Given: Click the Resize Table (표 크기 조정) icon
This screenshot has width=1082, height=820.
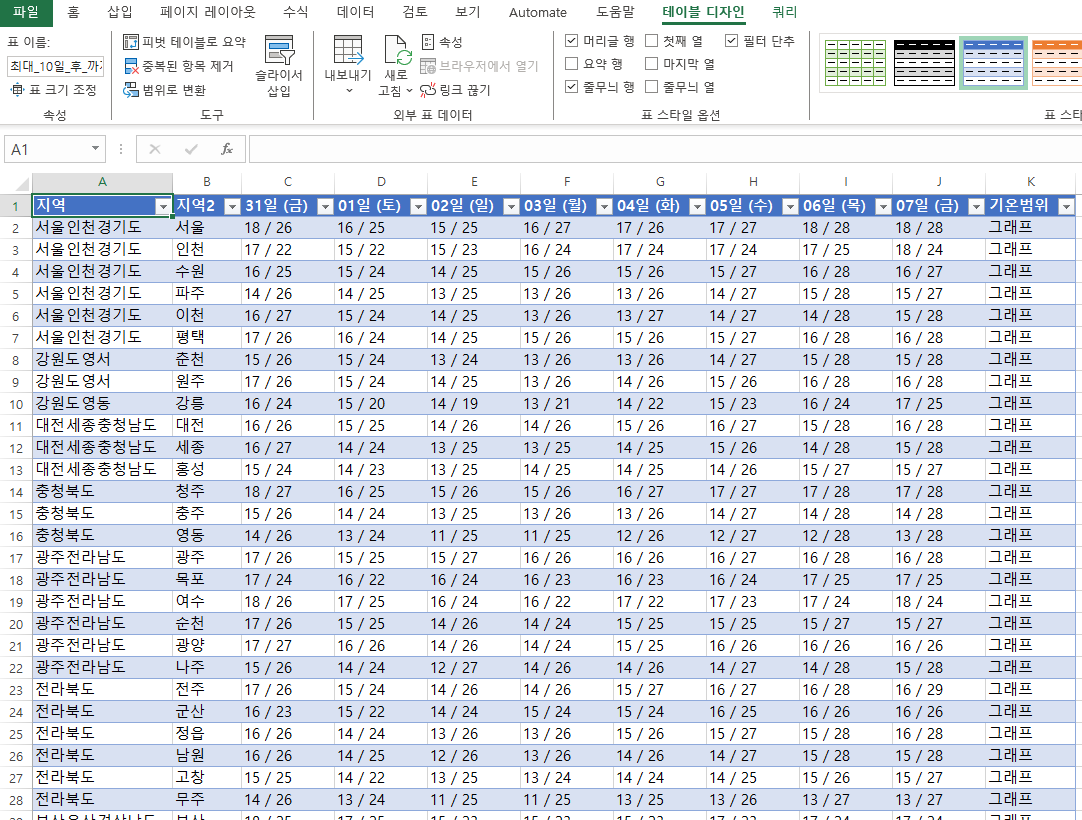Looking at the screenshot, I should [x=17, y=90].
